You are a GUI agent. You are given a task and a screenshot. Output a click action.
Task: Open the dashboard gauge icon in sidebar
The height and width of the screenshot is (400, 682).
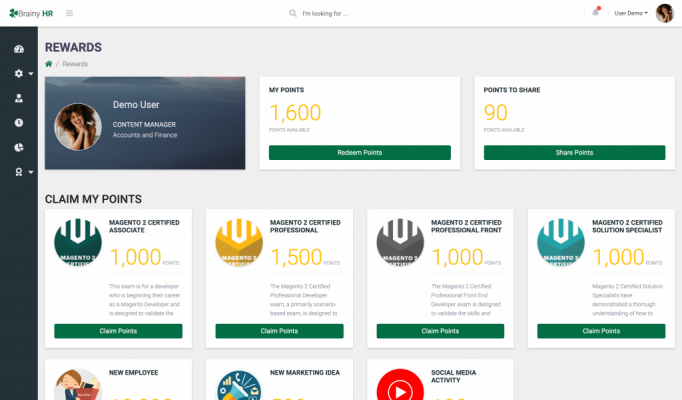pyautogui.click(x=19, y=49)
